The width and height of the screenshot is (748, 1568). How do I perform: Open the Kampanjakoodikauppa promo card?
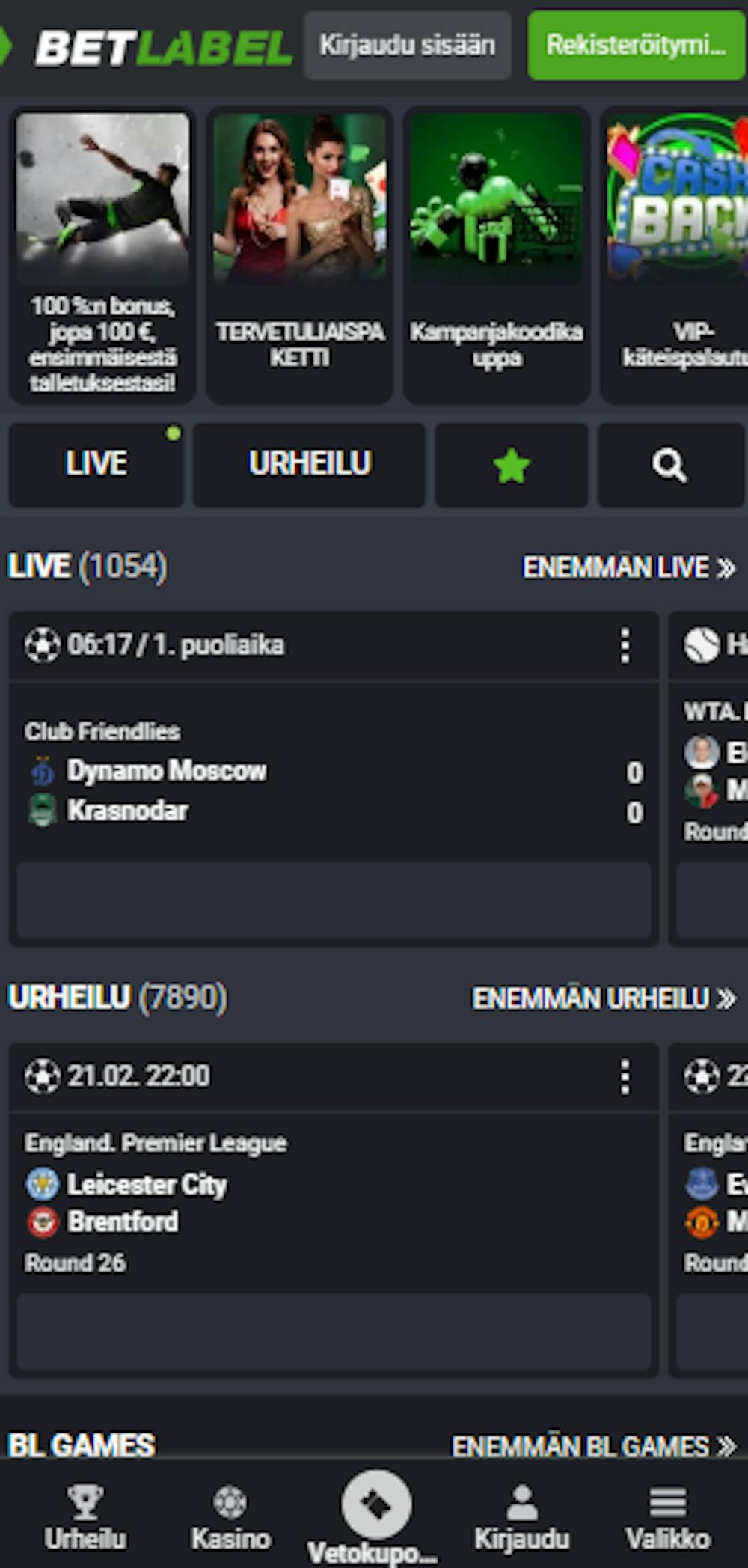(x=497, y=254)
